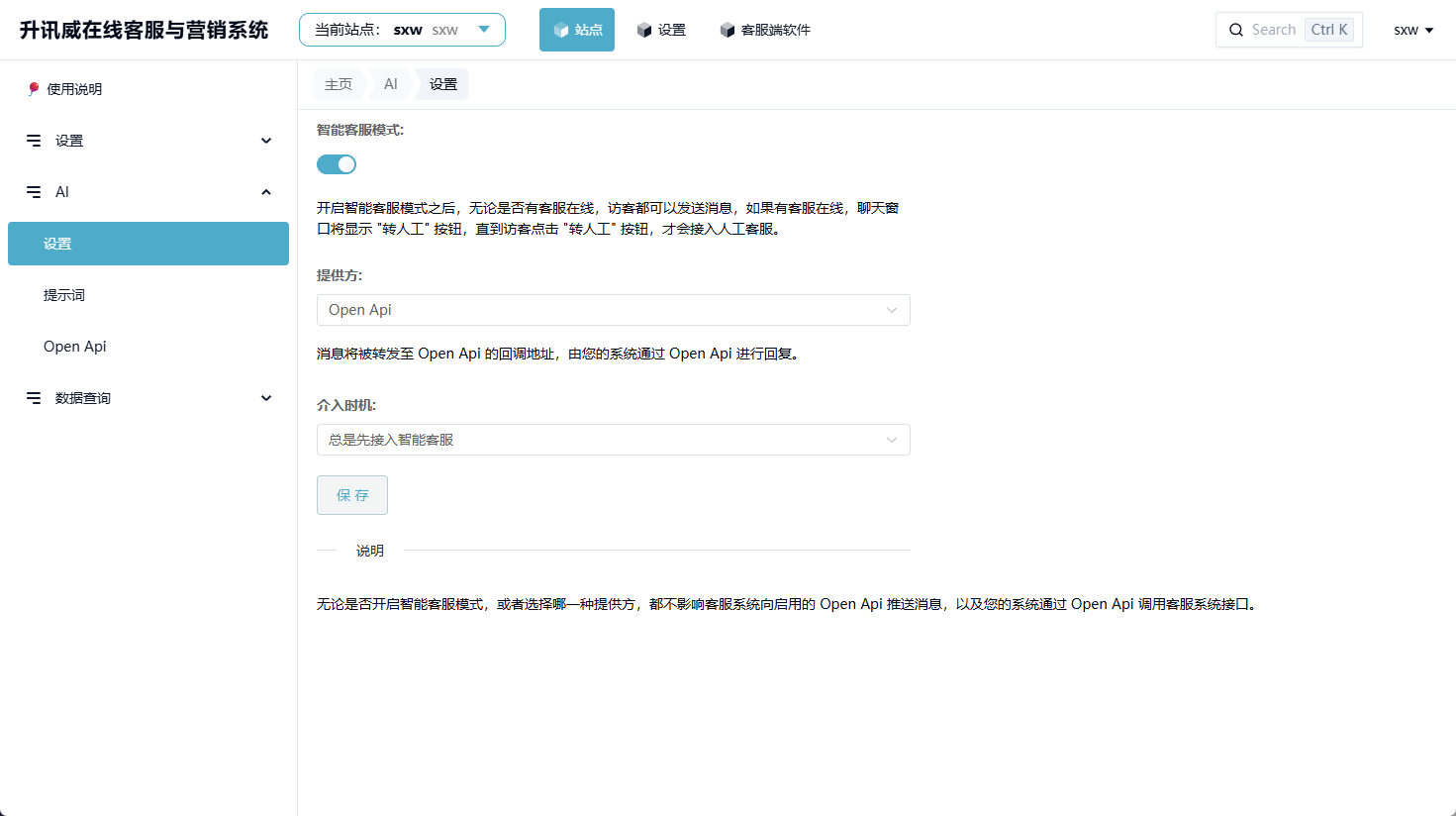This screenshot has height=816, width=1456.
Task: Click the cube icon on 站点 tab
Action: pyautogui.click(x=561, y=30)
